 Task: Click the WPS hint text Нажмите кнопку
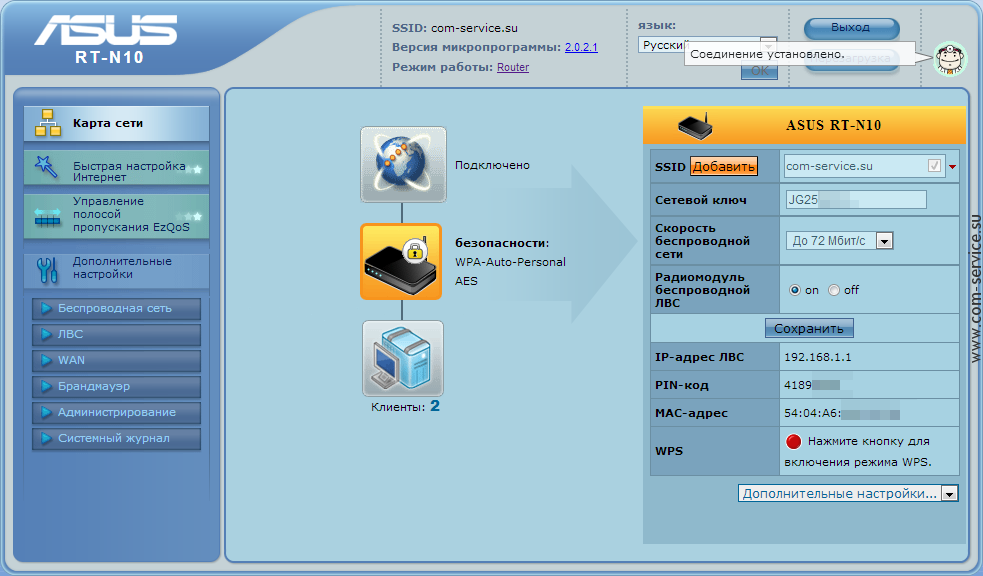click(x=858, y=451)
